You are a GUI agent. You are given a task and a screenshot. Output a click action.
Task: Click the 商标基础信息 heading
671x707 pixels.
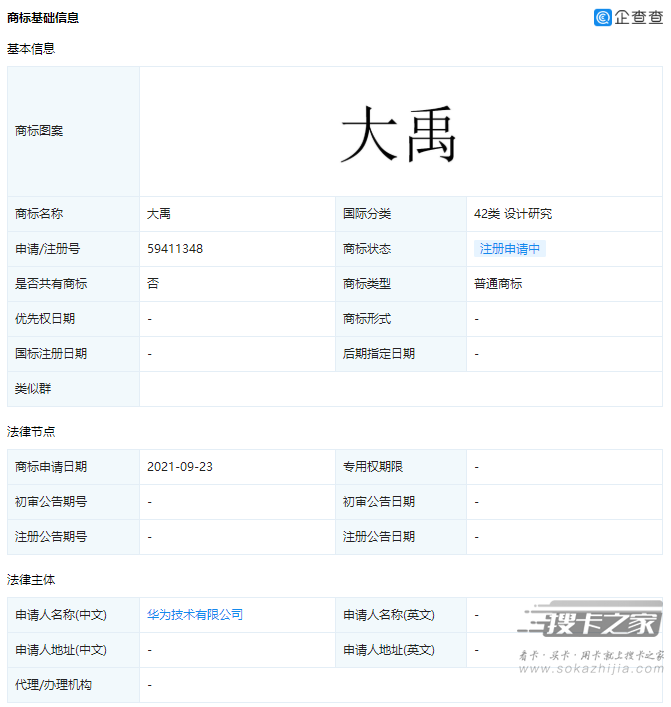pos(43,18)
